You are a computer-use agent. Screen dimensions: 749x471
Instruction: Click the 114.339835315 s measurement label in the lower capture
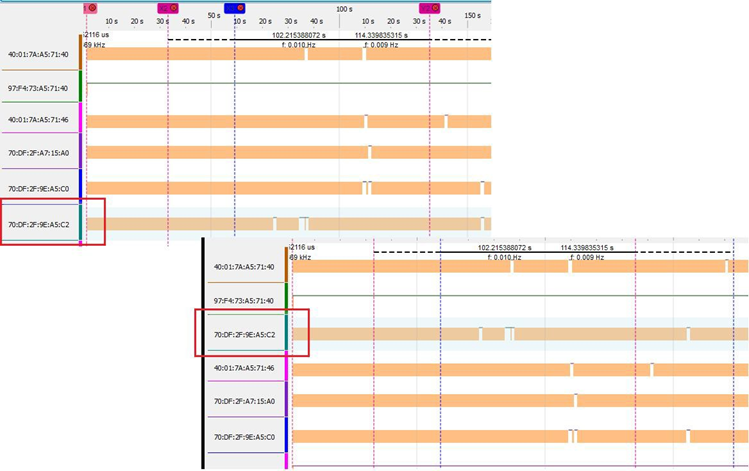pyautogui.click(x=587, y=248)
